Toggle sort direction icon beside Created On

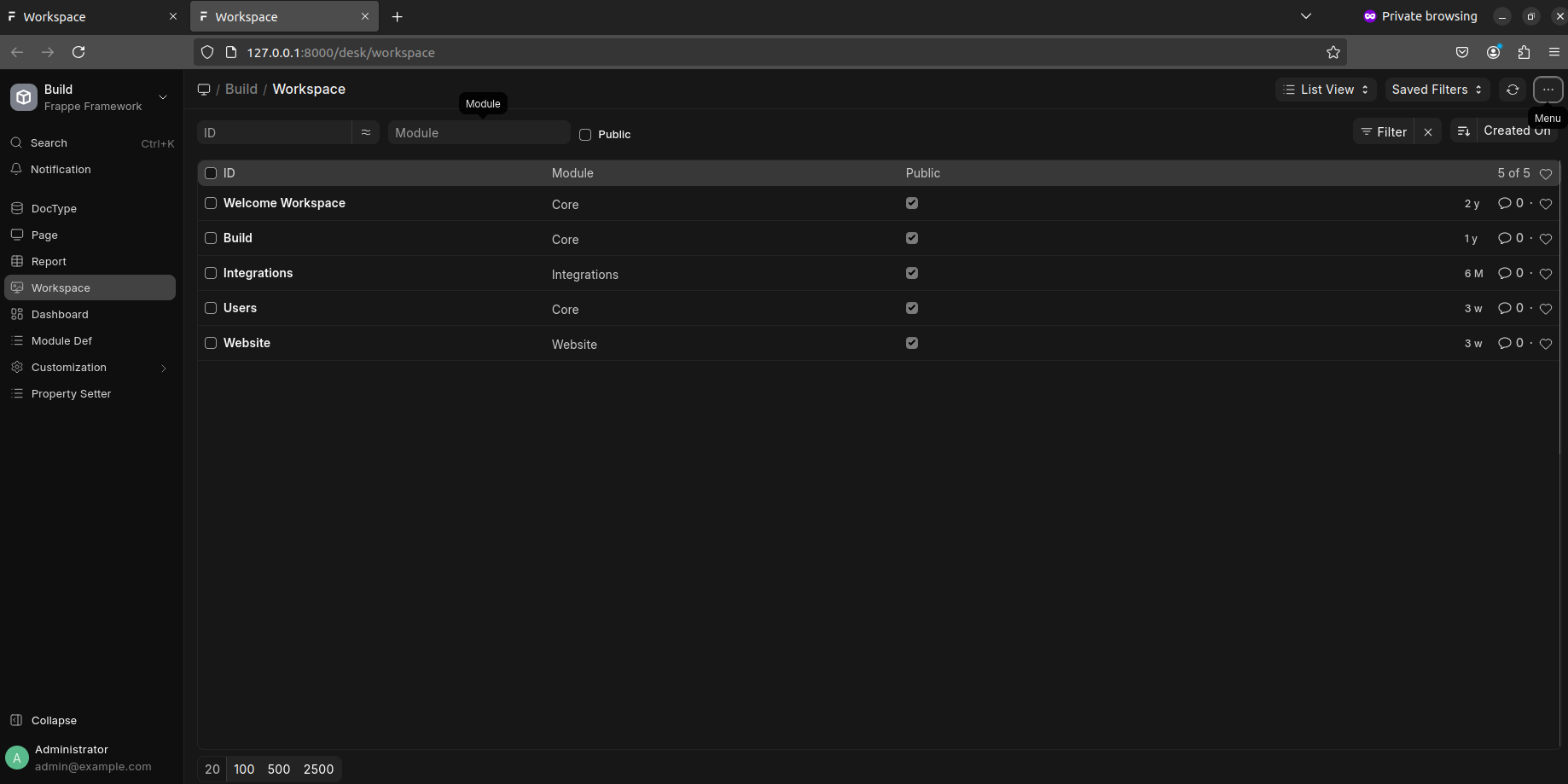pos(1463,131)
